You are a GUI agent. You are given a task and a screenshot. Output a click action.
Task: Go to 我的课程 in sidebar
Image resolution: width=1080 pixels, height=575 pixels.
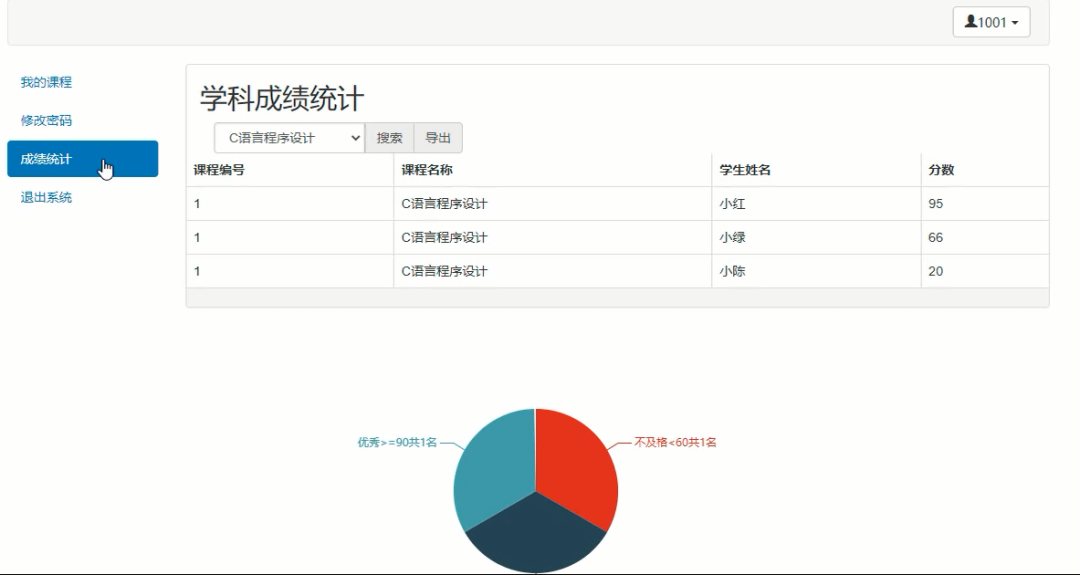pyautogui.click(x=46, y=82)
